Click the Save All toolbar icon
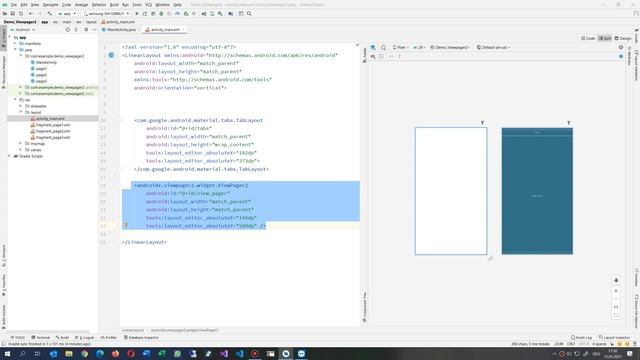The width and height of the screenshot is (640, 360). click(13, 13)
